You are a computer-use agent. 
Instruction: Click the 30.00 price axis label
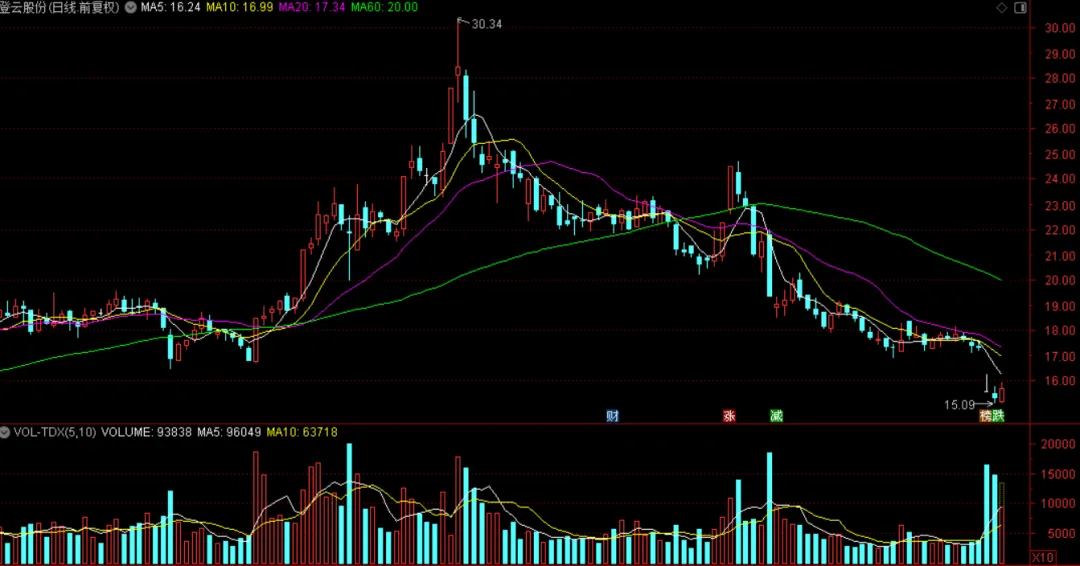(x=1059, y=28)
